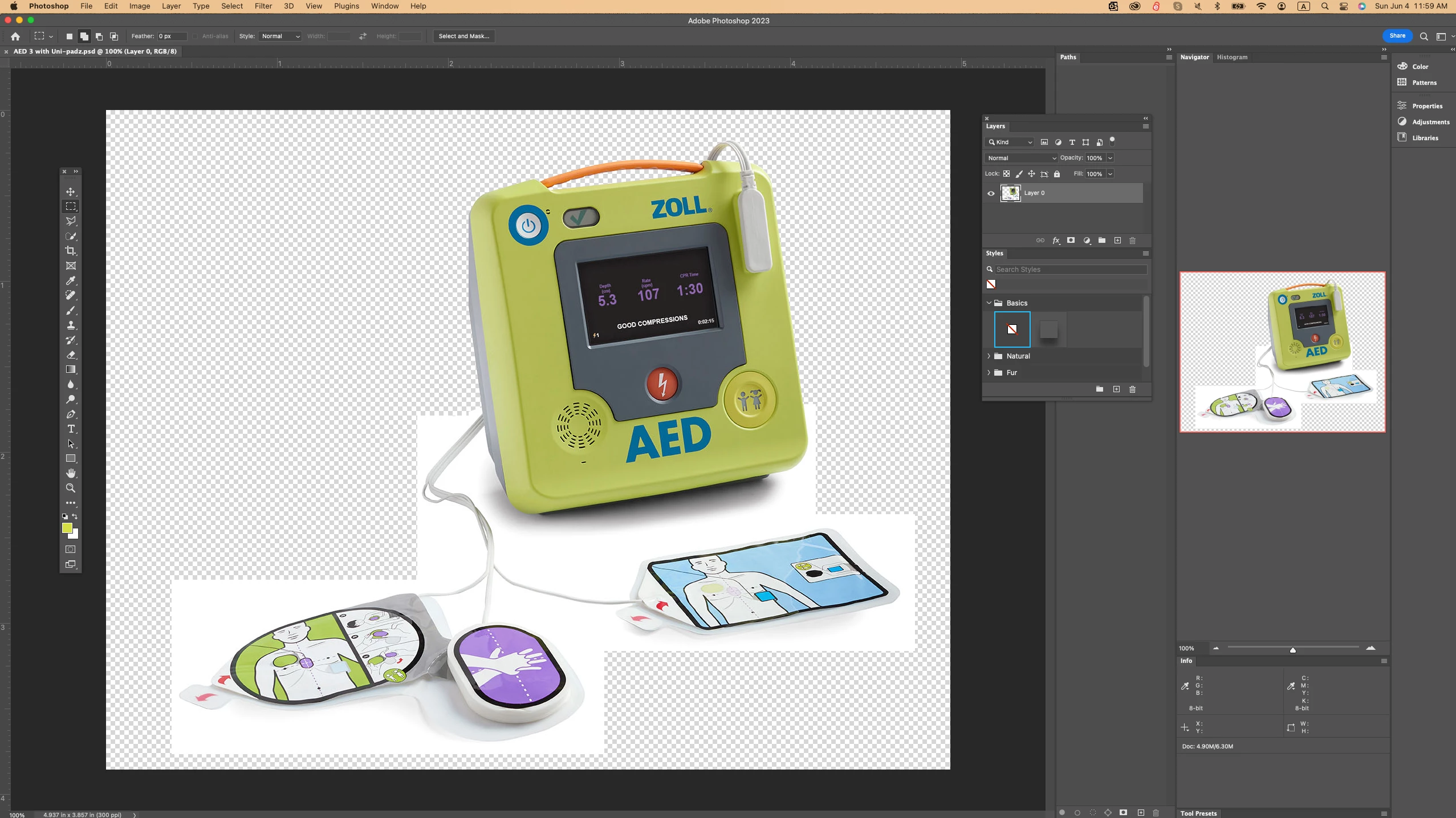Image resolution: width=1456 pixels, height=818 pixels.
Task: Toggle lock all for the layer
Action: [x=1057, y=174]
